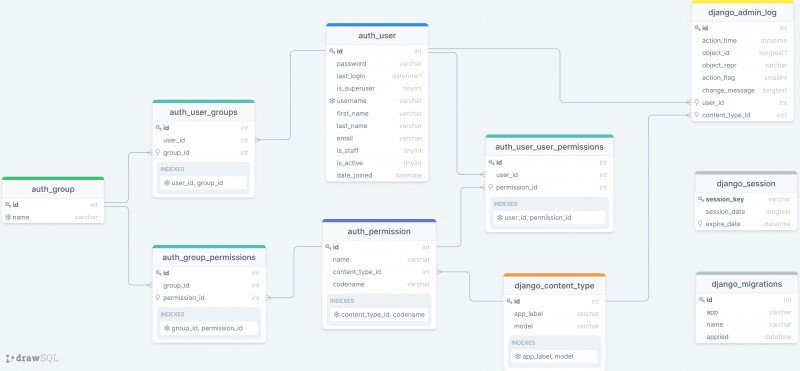Select the password column in auth_user

pos(377,64)
